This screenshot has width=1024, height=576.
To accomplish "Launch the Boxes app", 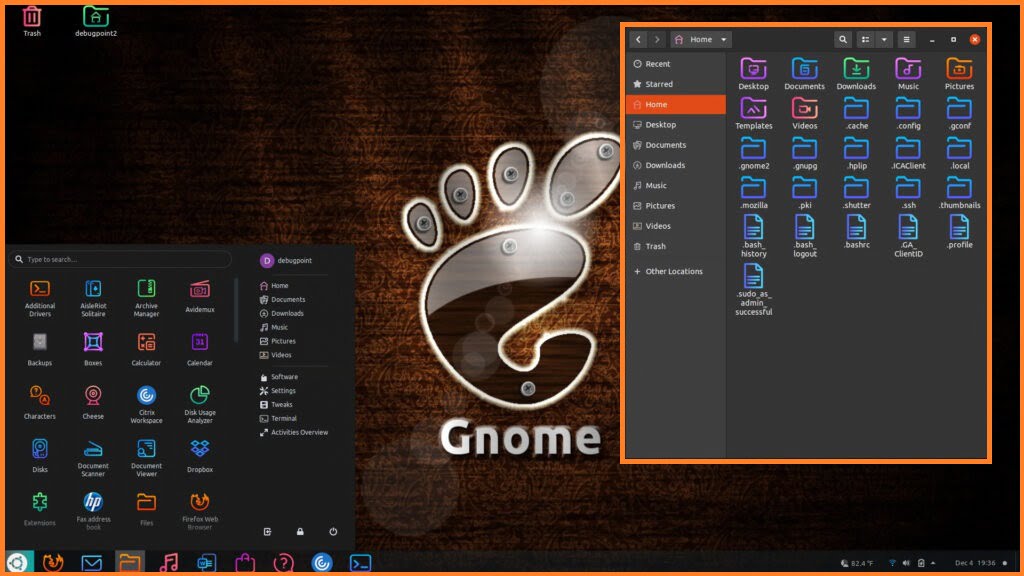I will point(93,349).
